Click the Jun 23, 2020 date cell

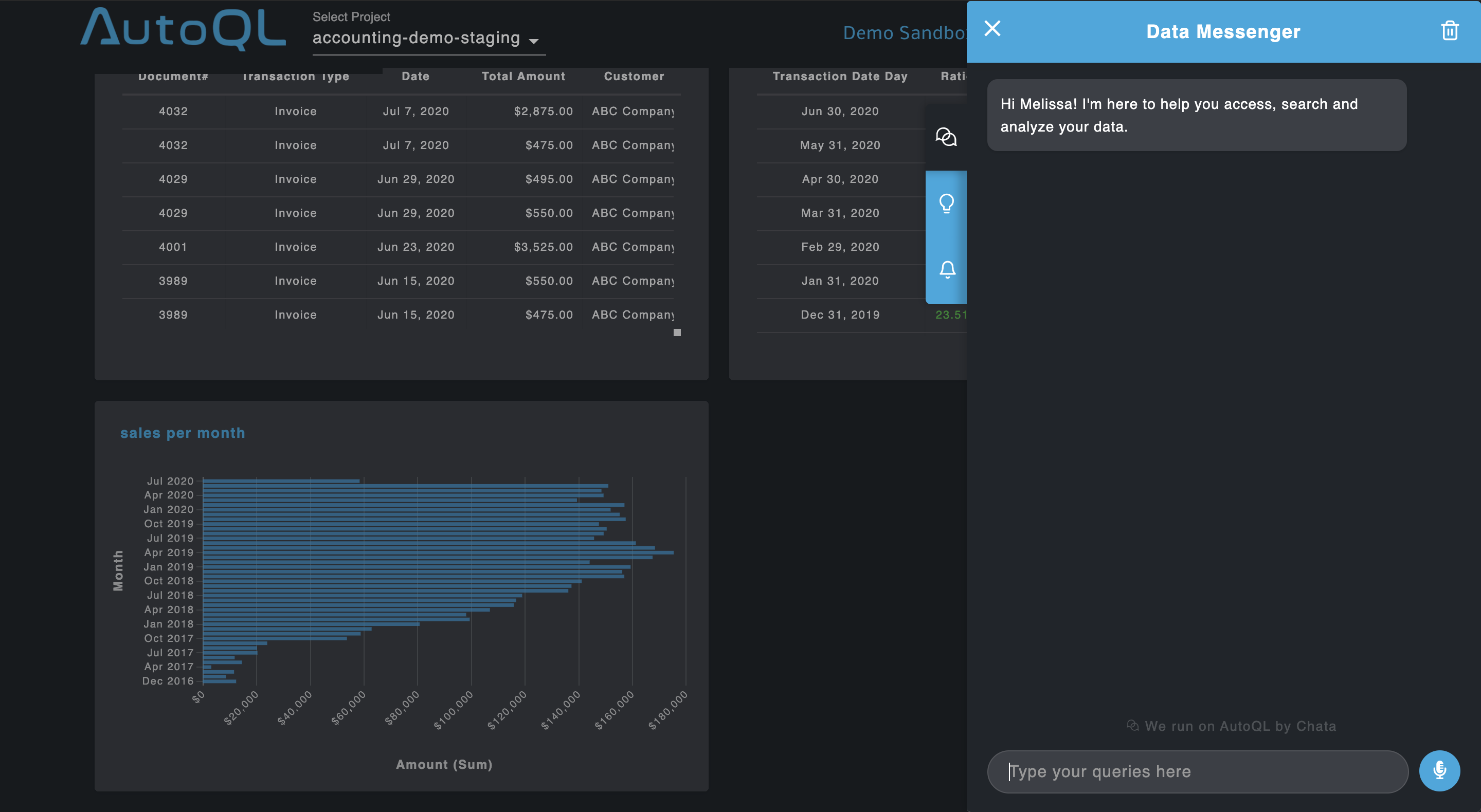click(416, 247)
